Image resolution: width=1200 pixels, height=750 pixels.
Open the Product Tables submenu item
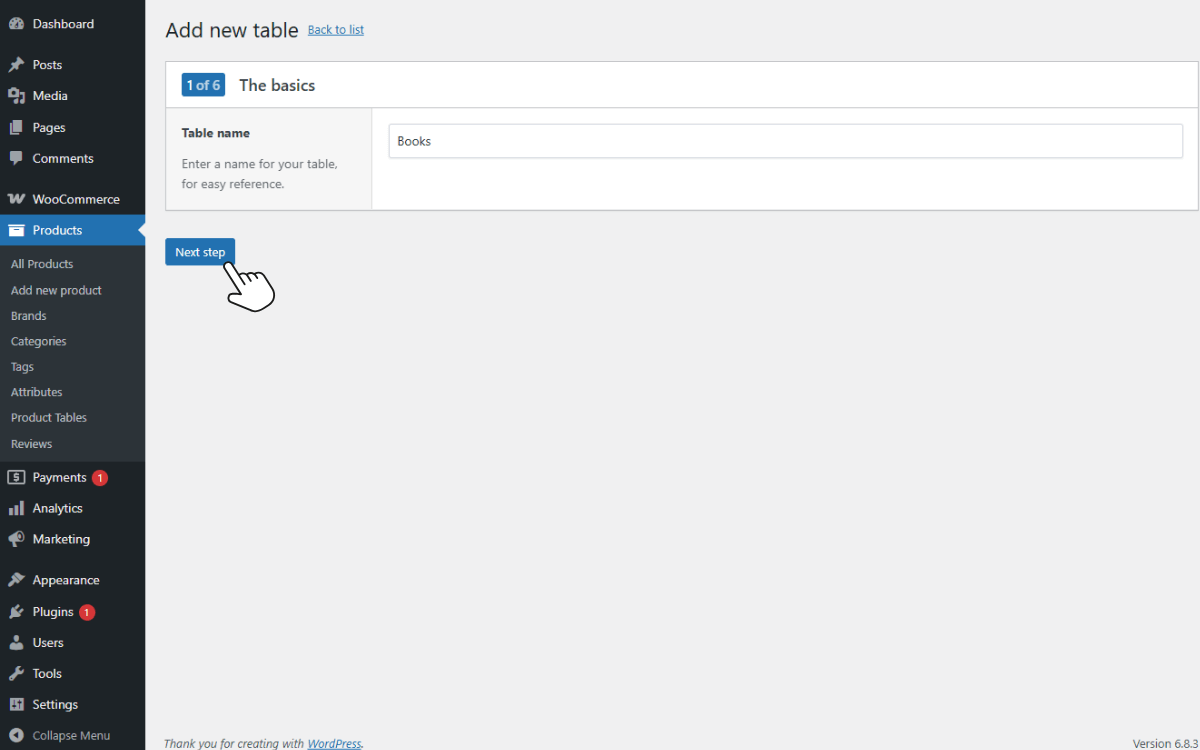[49, 417]
